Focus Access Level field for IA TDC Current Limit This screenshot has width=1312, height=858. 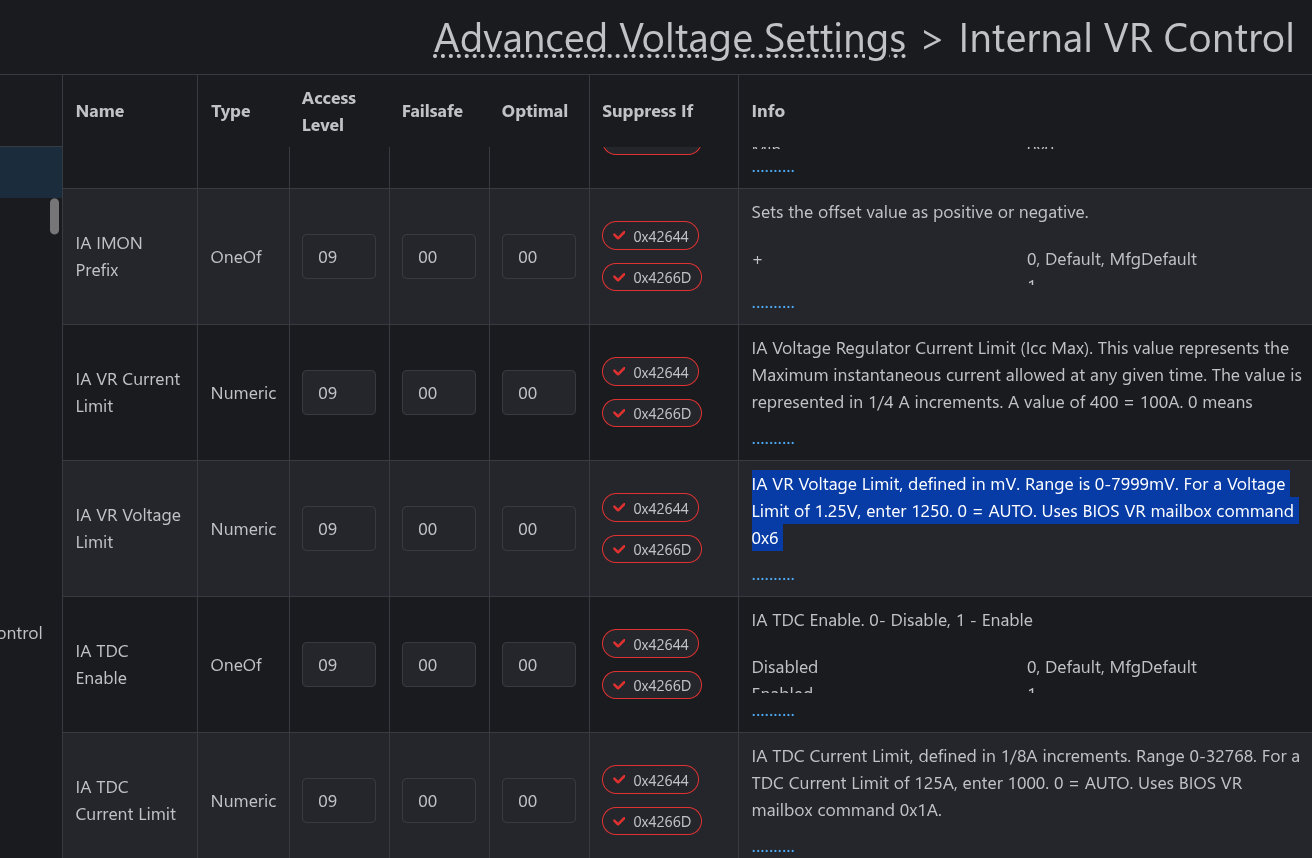(x=339, y=800)
